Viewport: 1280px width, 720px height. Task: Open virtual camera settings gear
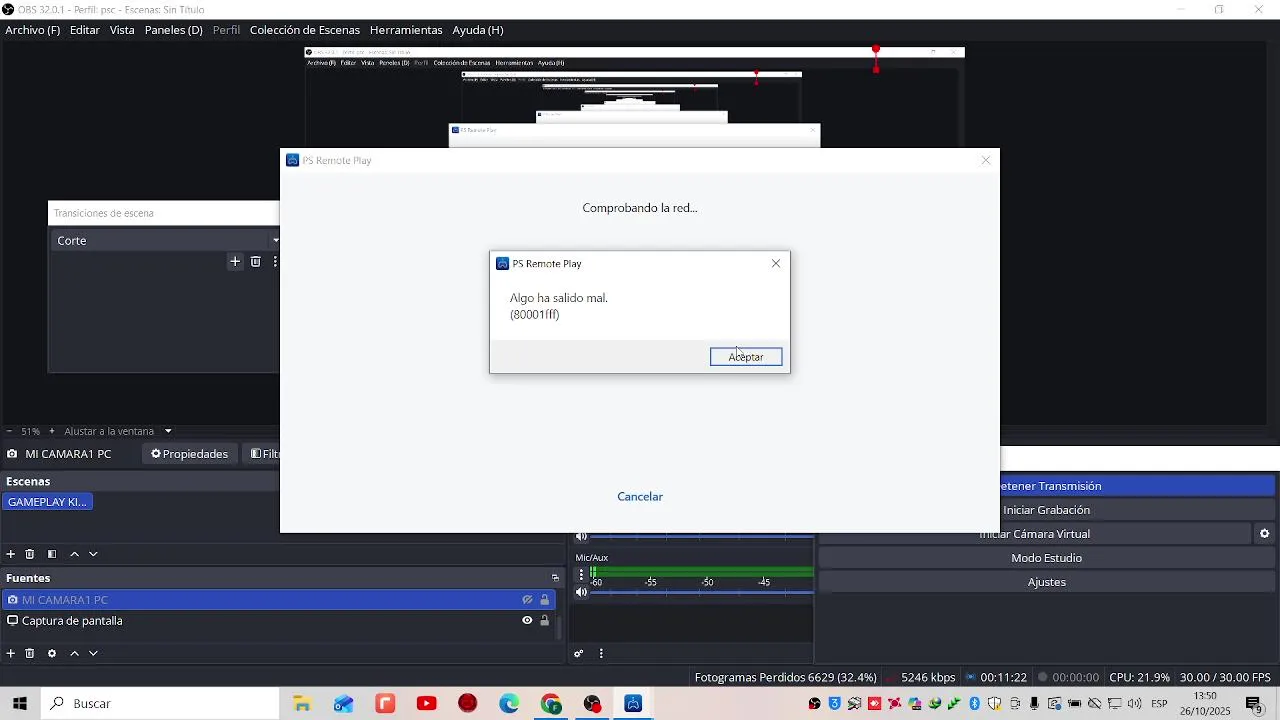(1264, 534)
